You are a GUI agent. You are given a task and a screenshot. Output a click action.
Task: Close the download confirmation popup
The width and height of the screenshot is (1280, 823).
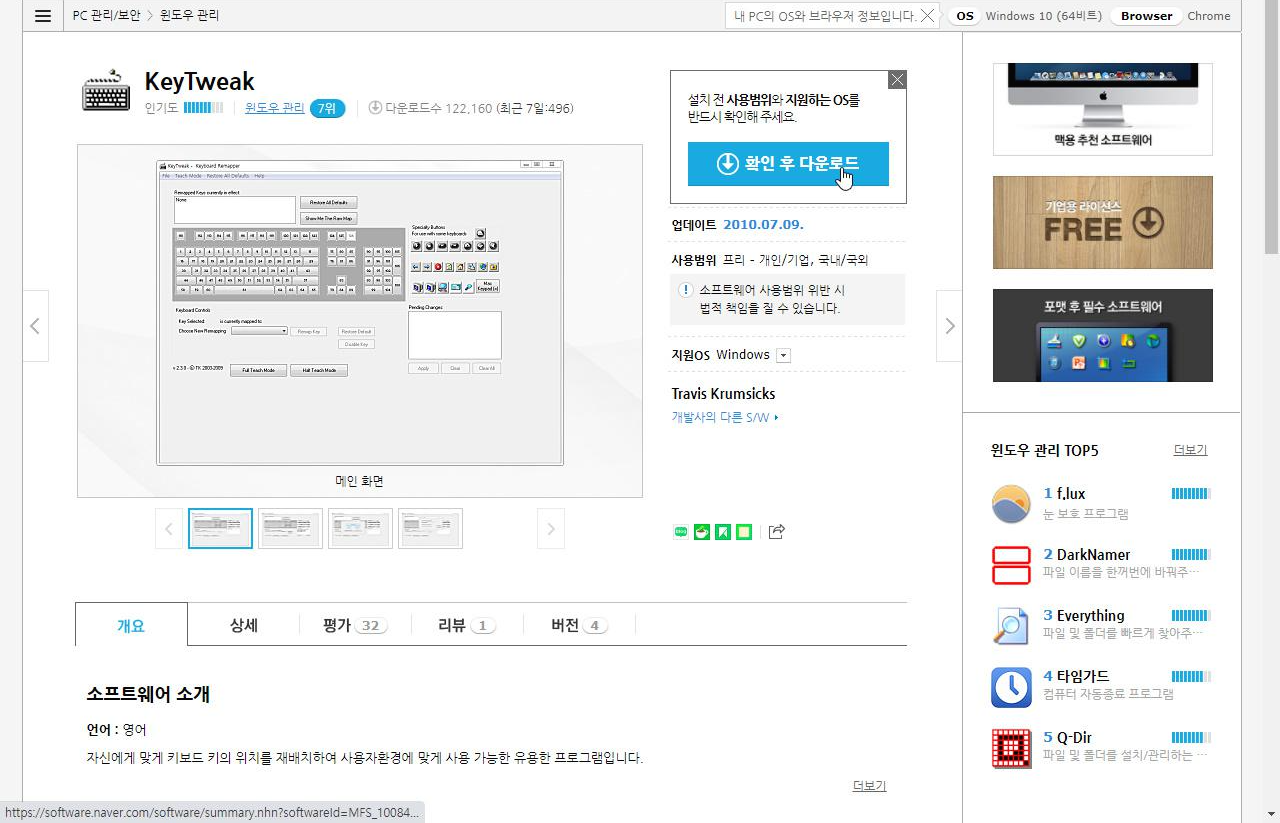click(x=897, y=80)
